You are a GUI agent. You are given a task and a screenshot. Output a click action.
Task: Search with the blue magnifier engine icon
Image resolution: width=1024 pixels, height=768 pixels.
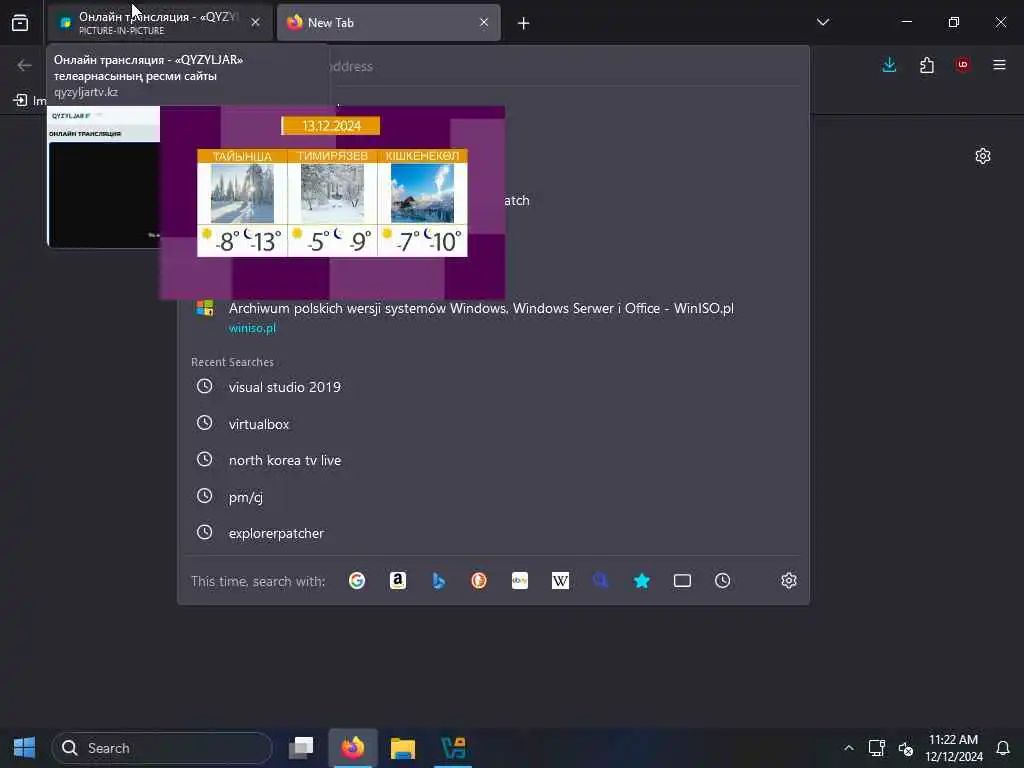coord(601,581)
